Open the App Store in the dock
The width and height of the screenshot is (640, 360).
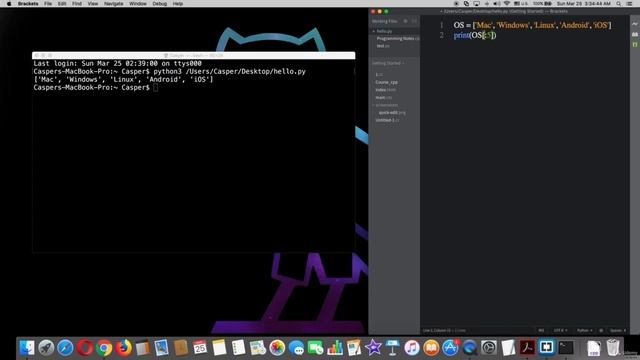coord(450,348)
